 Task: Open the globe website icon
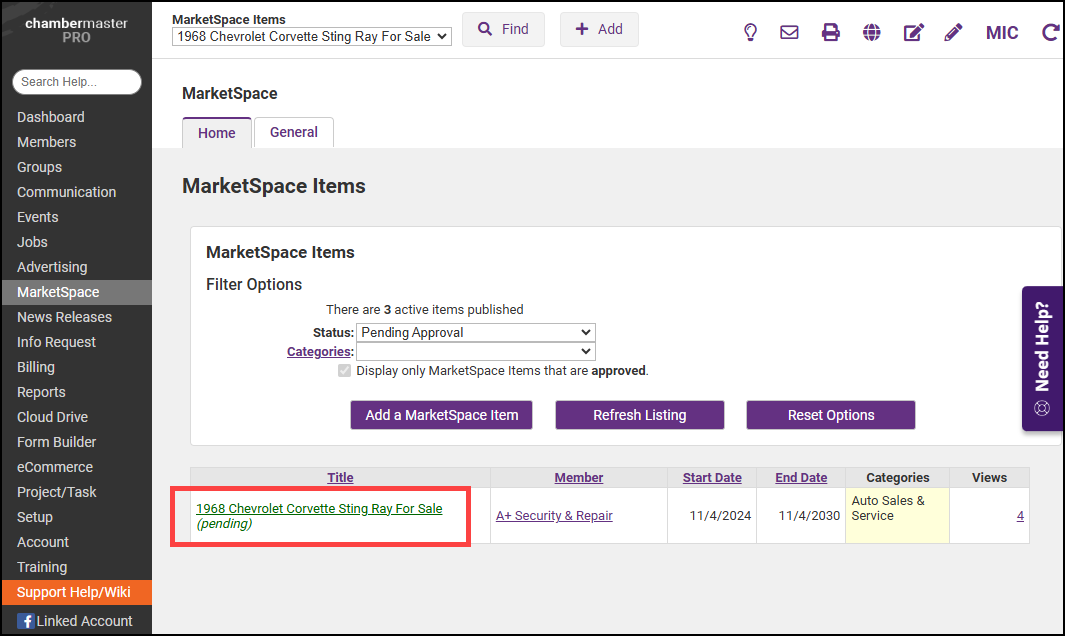click(x=871, y=32)
